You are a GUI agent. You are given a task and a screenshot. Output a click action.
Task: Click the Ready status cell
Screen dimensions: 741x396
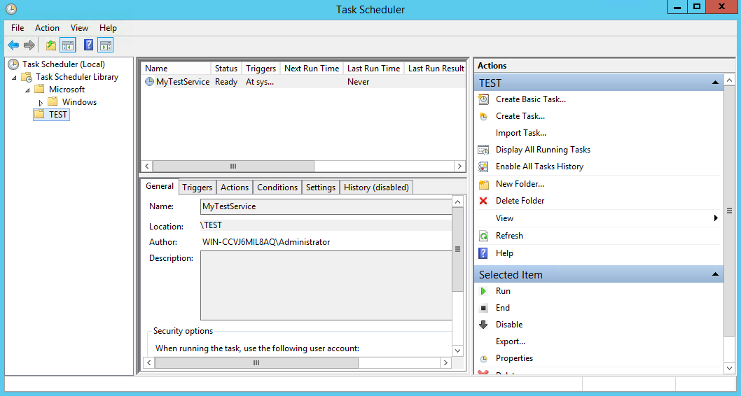coord(226,82)
